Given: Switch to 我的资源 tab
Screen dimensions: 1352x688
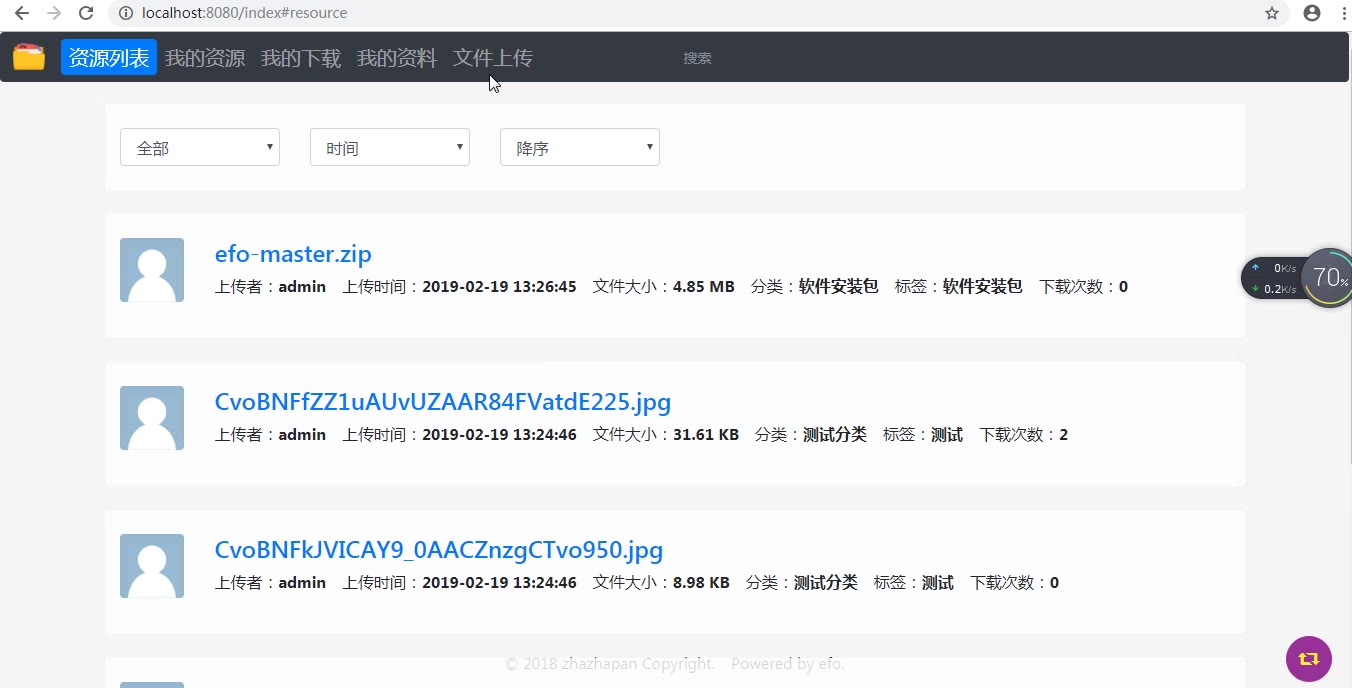Looking at the screenshot, I should (x=205, y=58).
